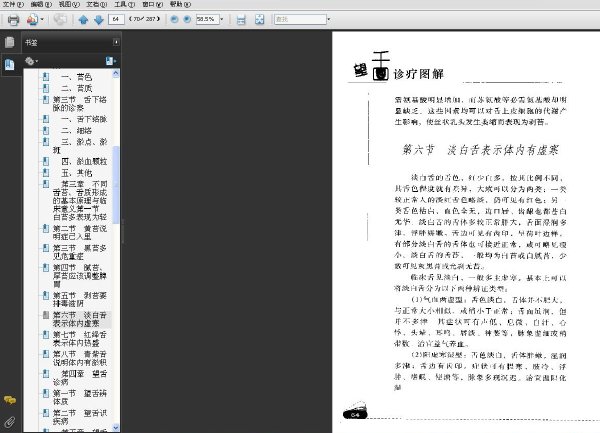Click the page number field showing 64
The image size is (600, 433).
(116, 19)
